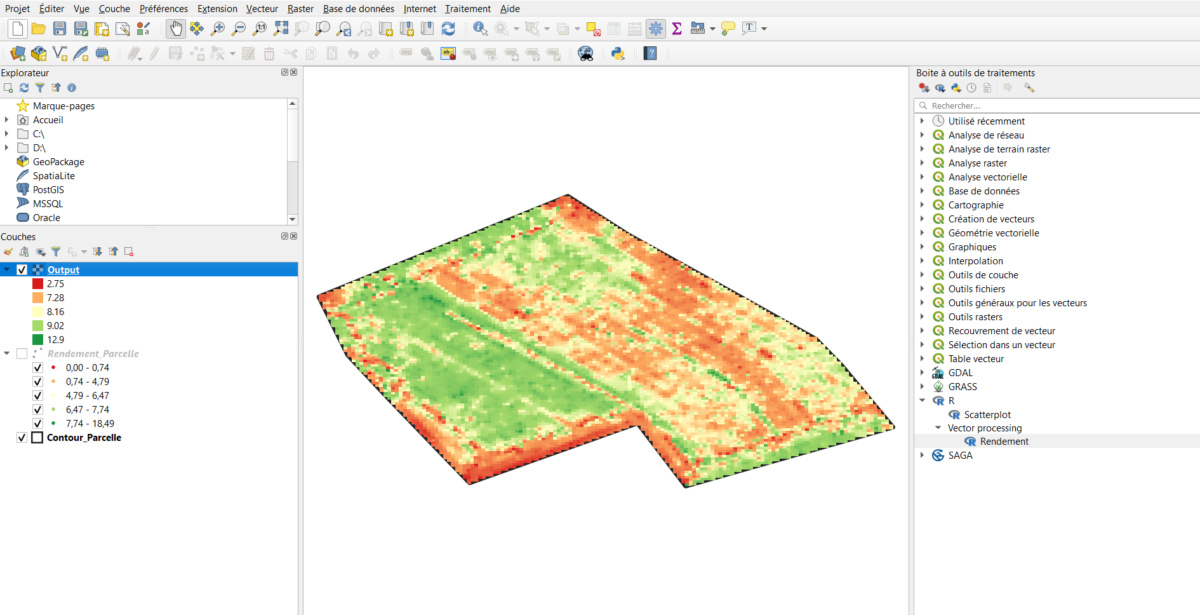Open the Traitement menu
The image size is (1200, 615).
click(468, 8)
